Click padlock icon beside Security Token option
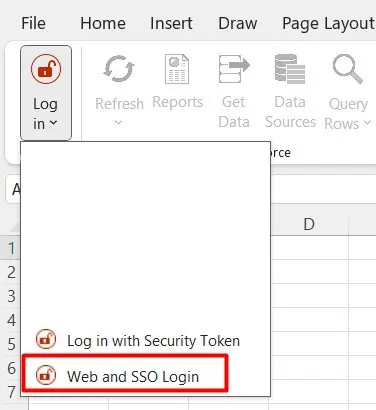The height and width of the screenshot is (410, 376). tap(46, 339)
